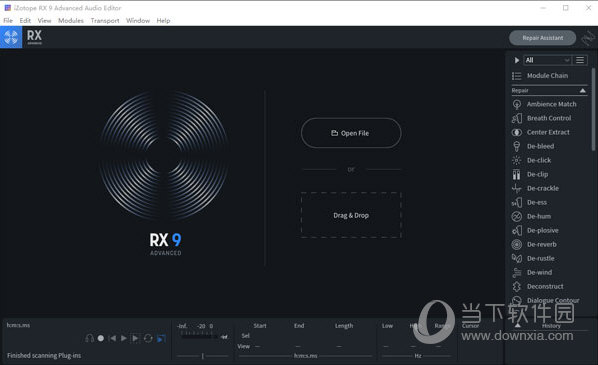Rewind to start in transport
The height and width of the screenshot is (365, 598).
click(x=112, y=338)
